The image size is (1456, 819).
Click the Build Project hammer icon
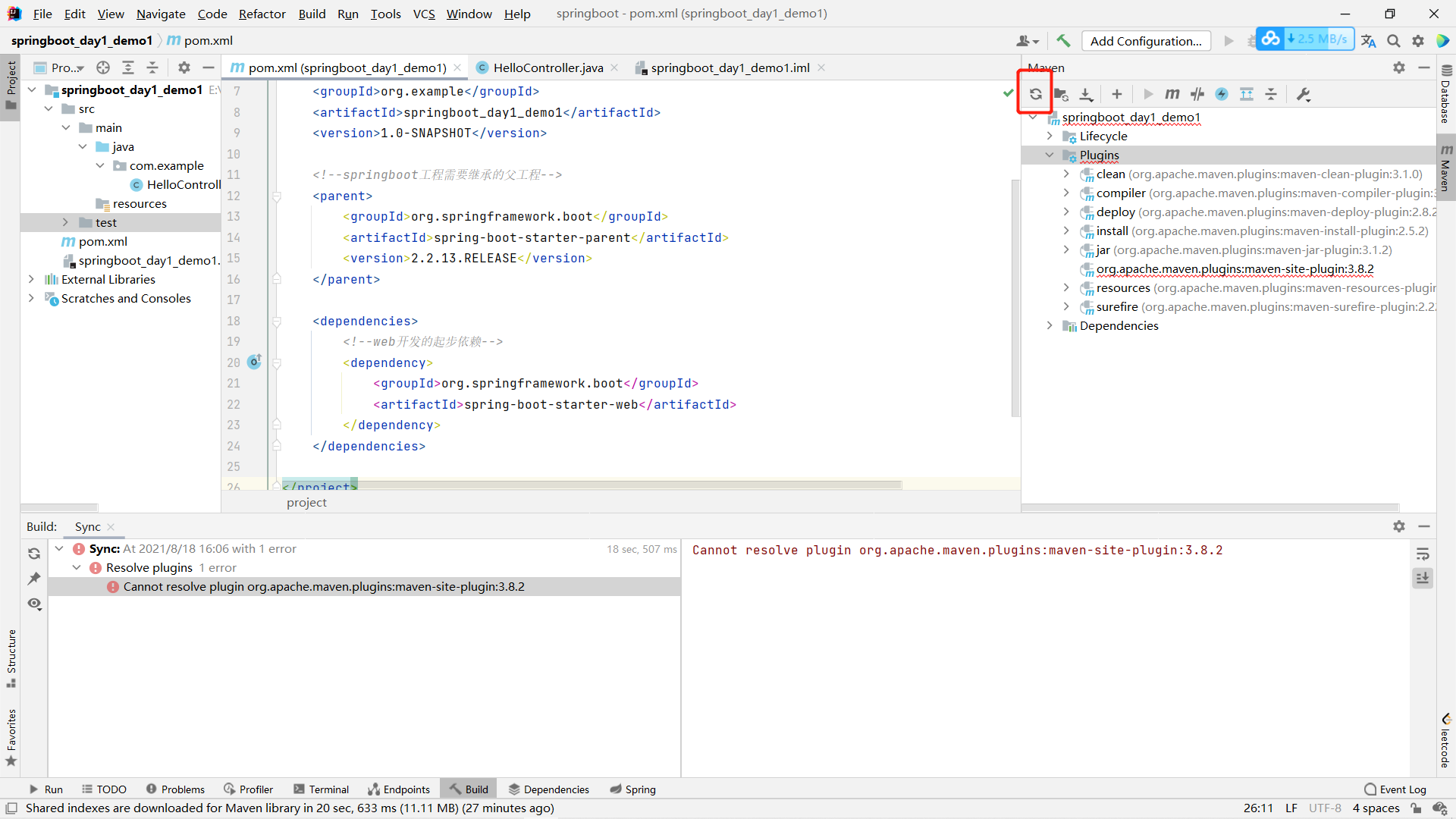[1063, 41]
